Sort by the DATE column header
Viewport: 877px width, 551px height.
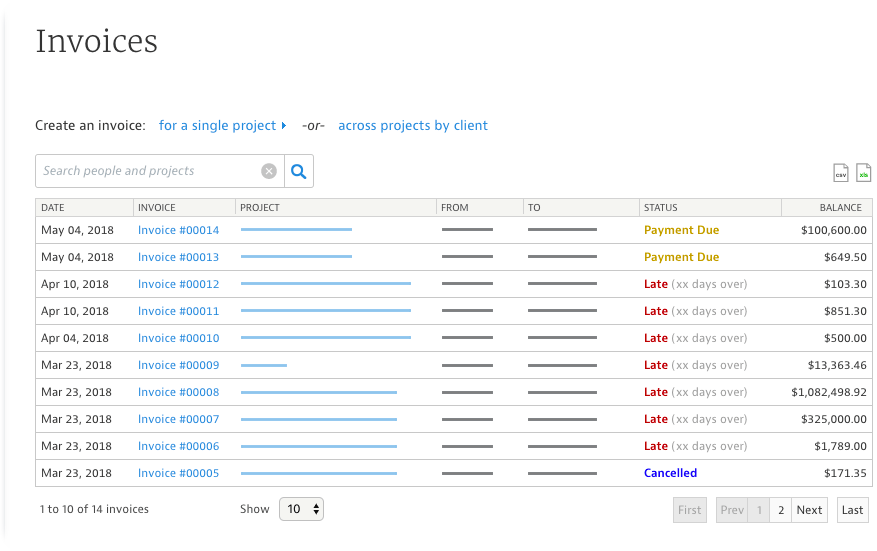pyautogui.click(x=53, y=208)
